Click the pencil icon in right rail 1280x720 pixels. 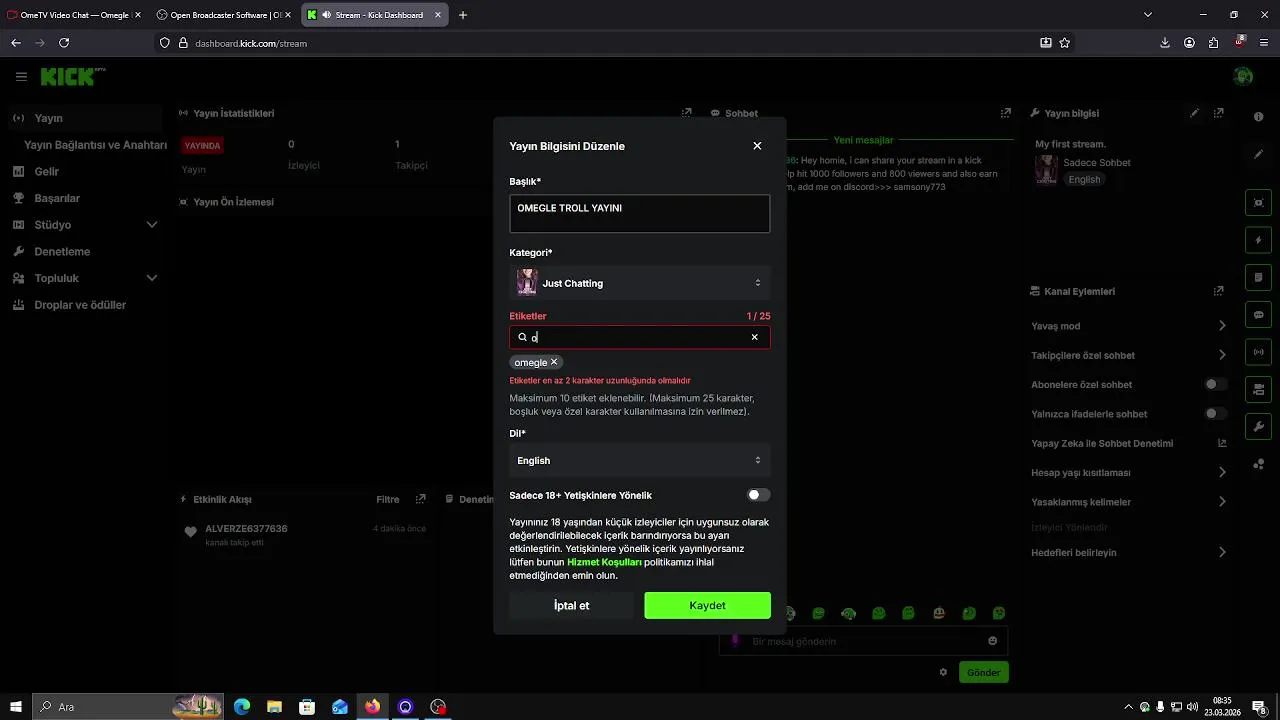click(1258, 154)
